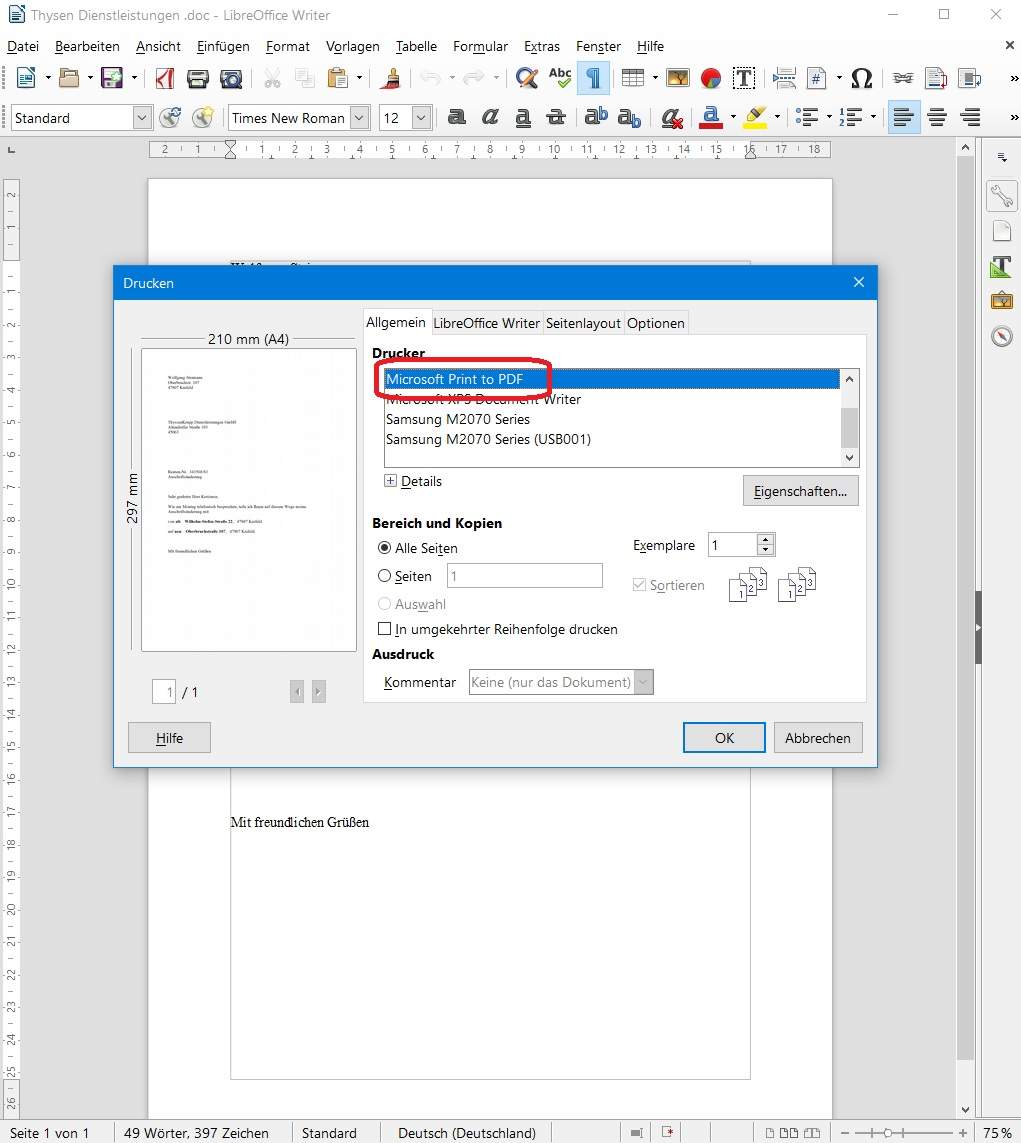Open the Standard paragraph style dropdown
Screen dimensions: 1021x1143
pos(141,117)
